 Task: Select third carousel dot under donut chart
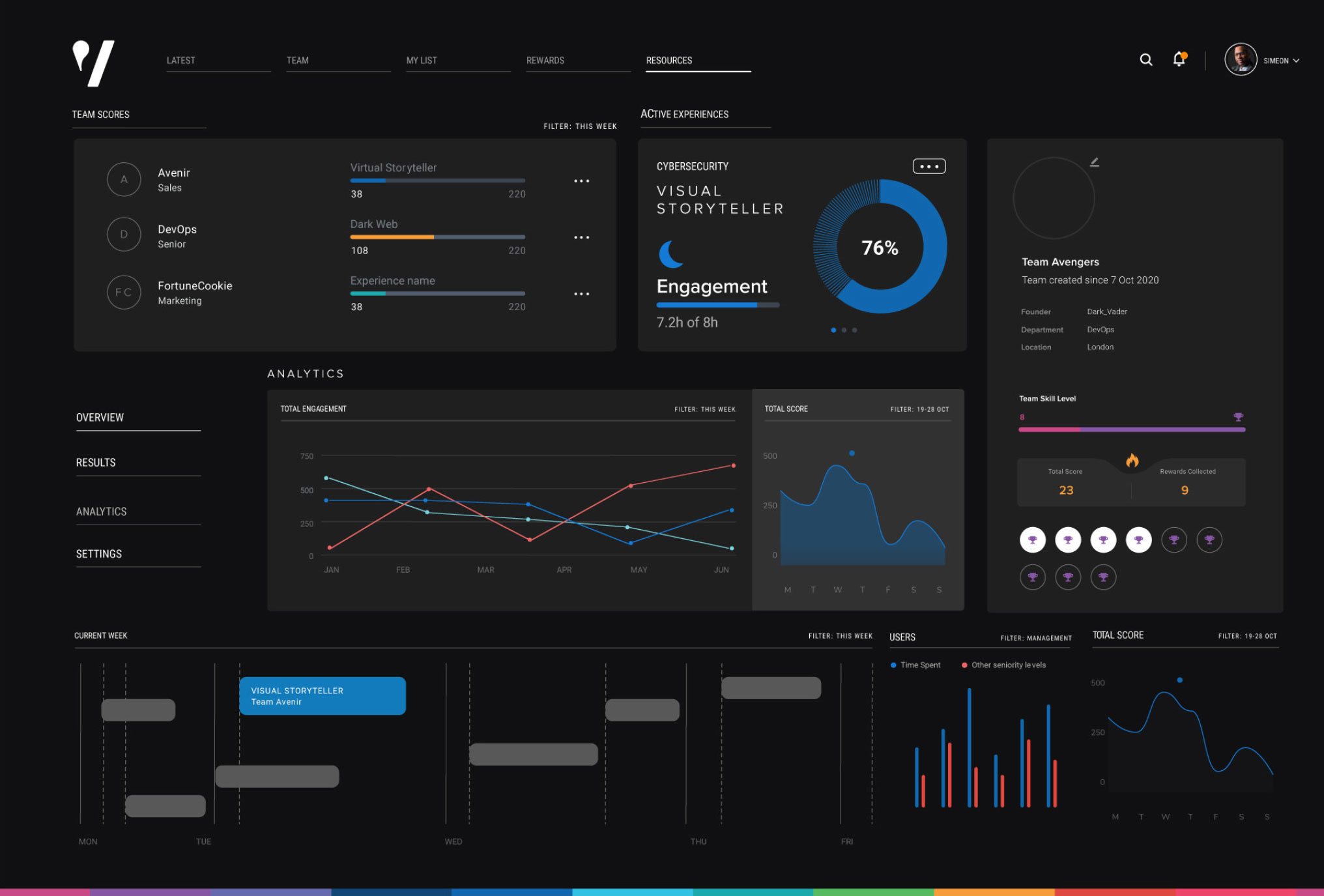[855, 330]
